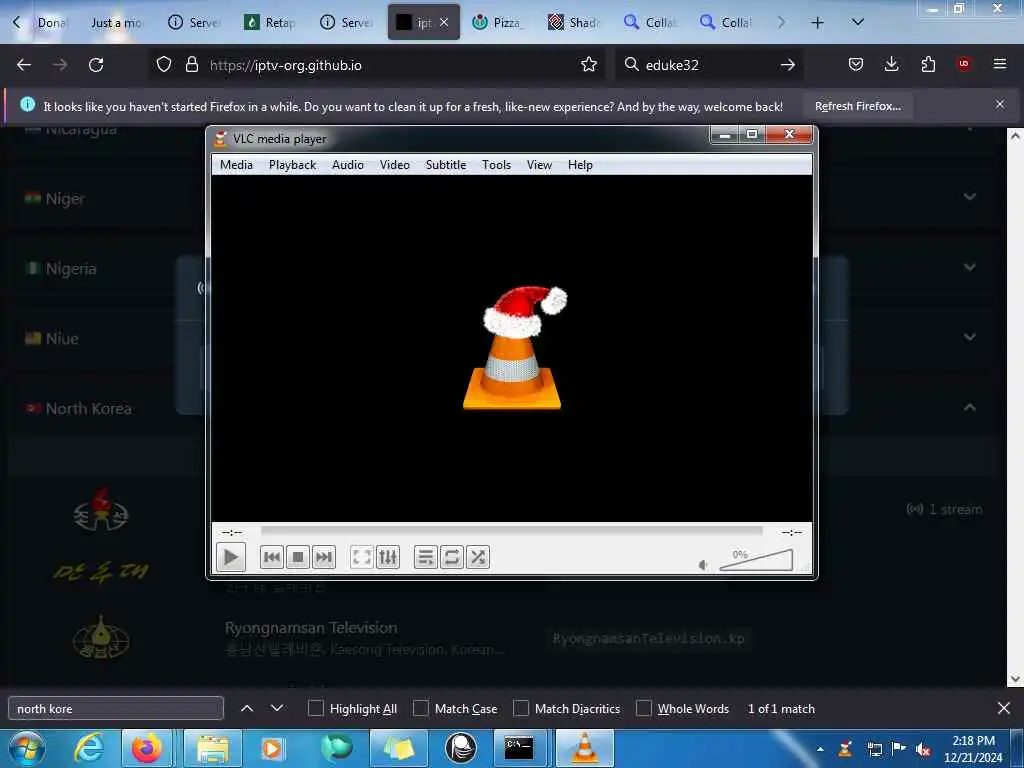Click Ryongnamsan Television channel name
The image size is (1024, 768).
311,628
